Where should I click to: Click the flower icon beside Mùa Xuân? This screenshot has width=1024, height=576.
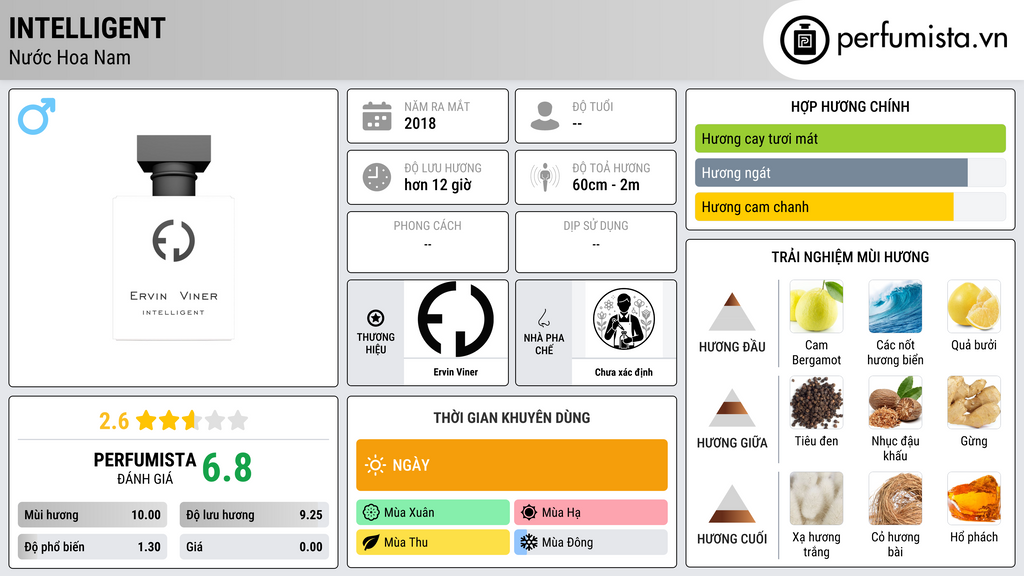(371, 512)
